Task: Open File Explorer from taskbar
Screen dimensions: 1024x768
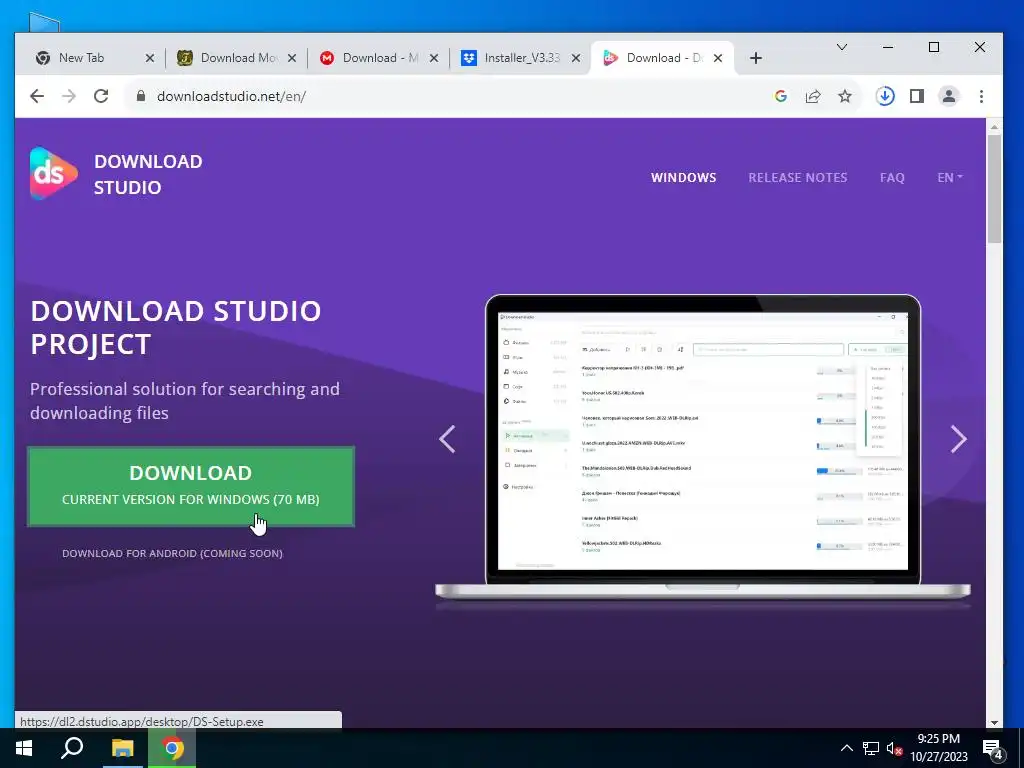Action: pos(122,748)
